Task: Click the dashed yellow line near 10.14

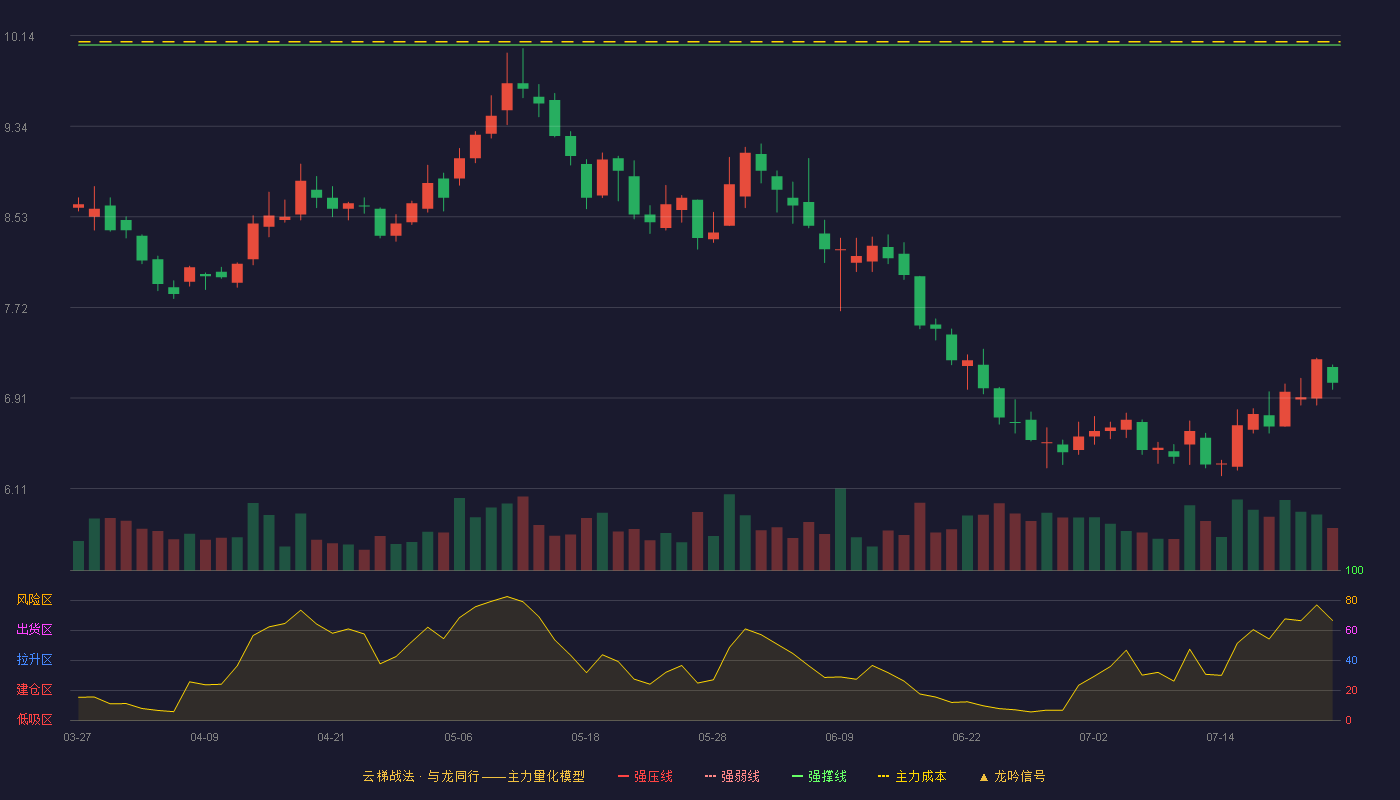Action: point(708,42)
